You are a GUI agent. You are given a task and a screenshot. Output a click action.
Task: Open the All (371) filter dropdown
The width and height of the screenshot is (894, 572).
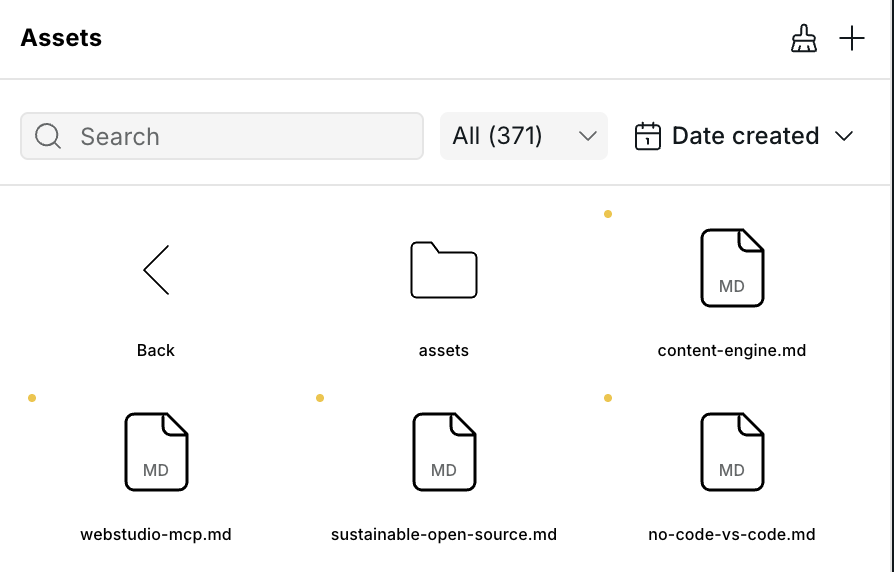(x=523, y=136)
